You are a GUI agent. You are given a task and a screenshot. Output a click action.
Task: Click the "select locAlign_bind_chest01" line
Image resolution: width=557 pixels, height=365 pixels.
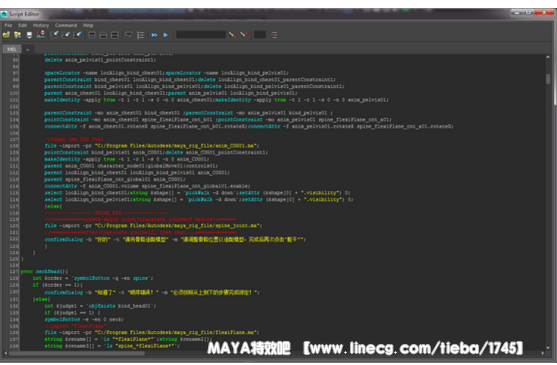198,193
